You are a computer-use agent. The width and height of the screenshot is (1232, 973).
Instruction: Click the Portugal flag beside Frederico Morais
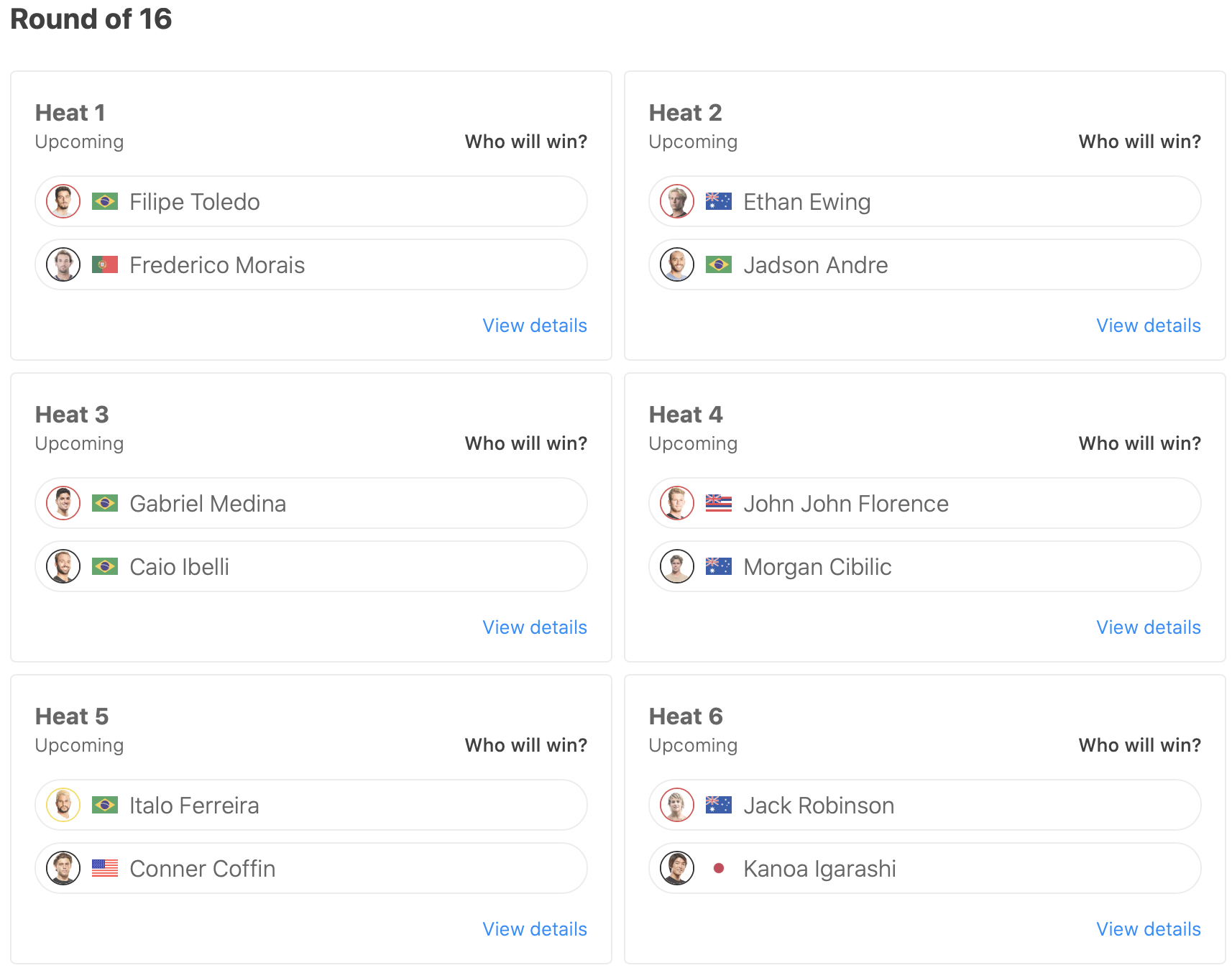coord(105,264)
